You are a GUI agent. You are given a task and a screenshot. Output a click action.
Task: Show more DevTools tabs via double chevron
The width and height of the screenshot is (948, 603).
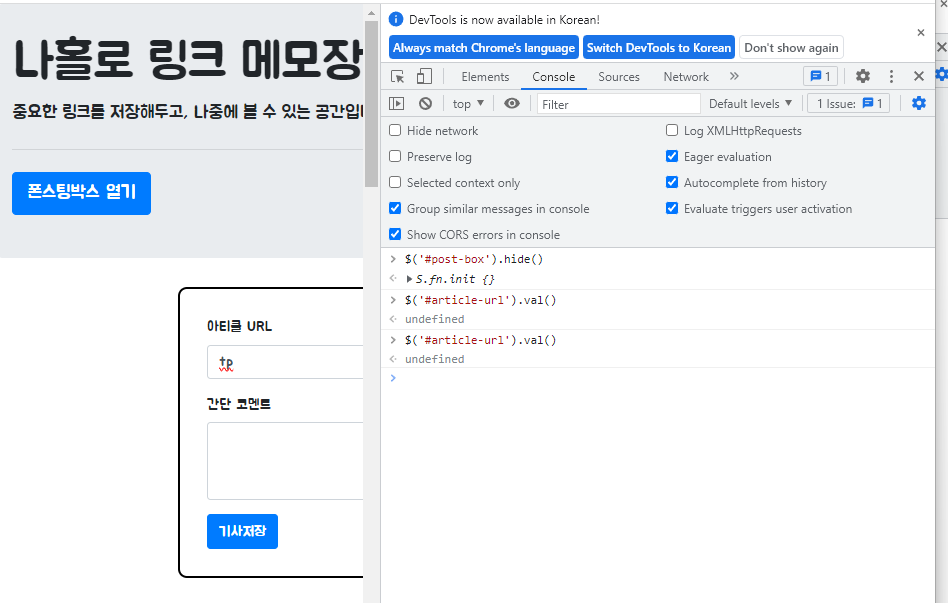pos(734,76)
